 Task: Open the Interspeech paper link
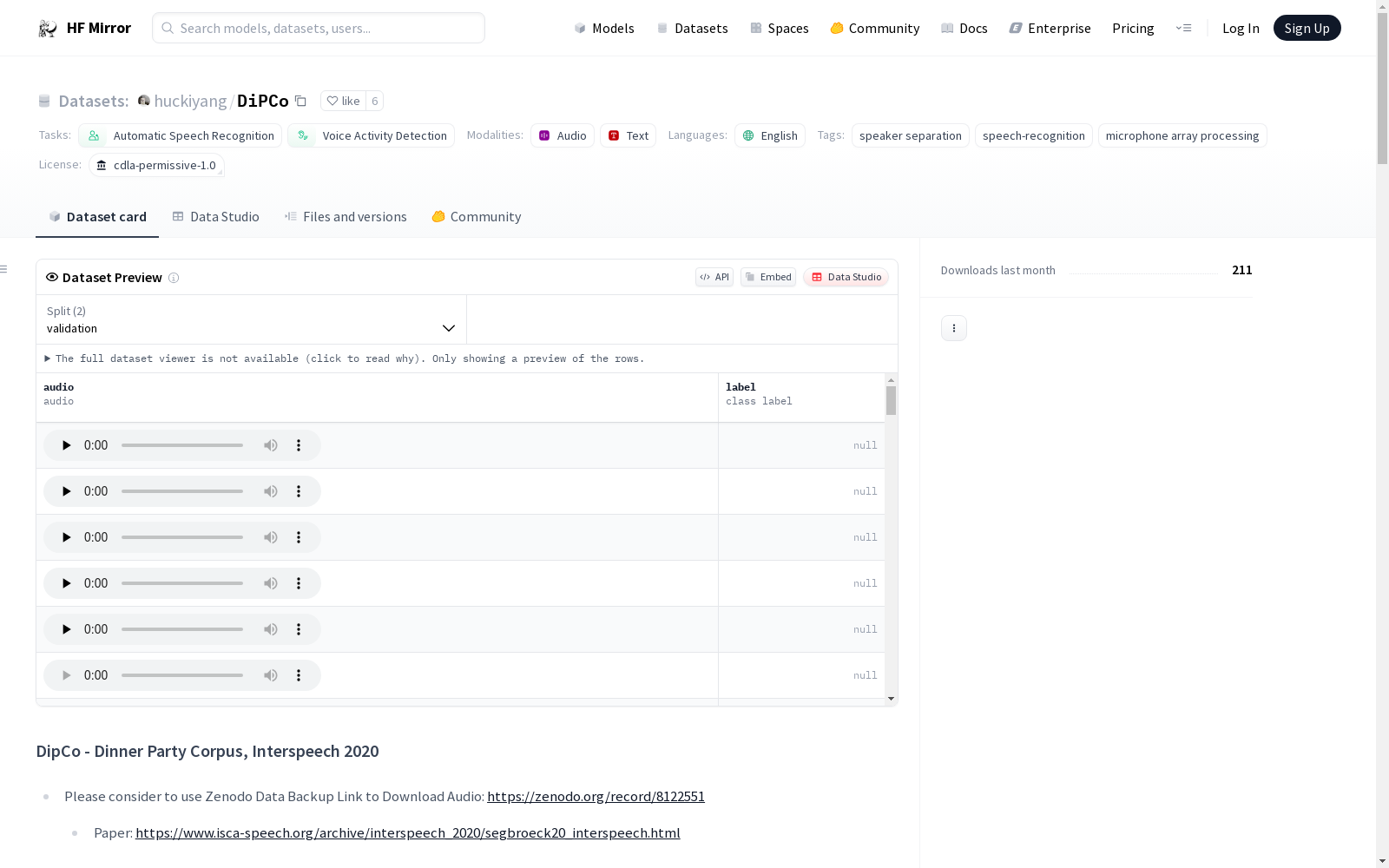408,833
